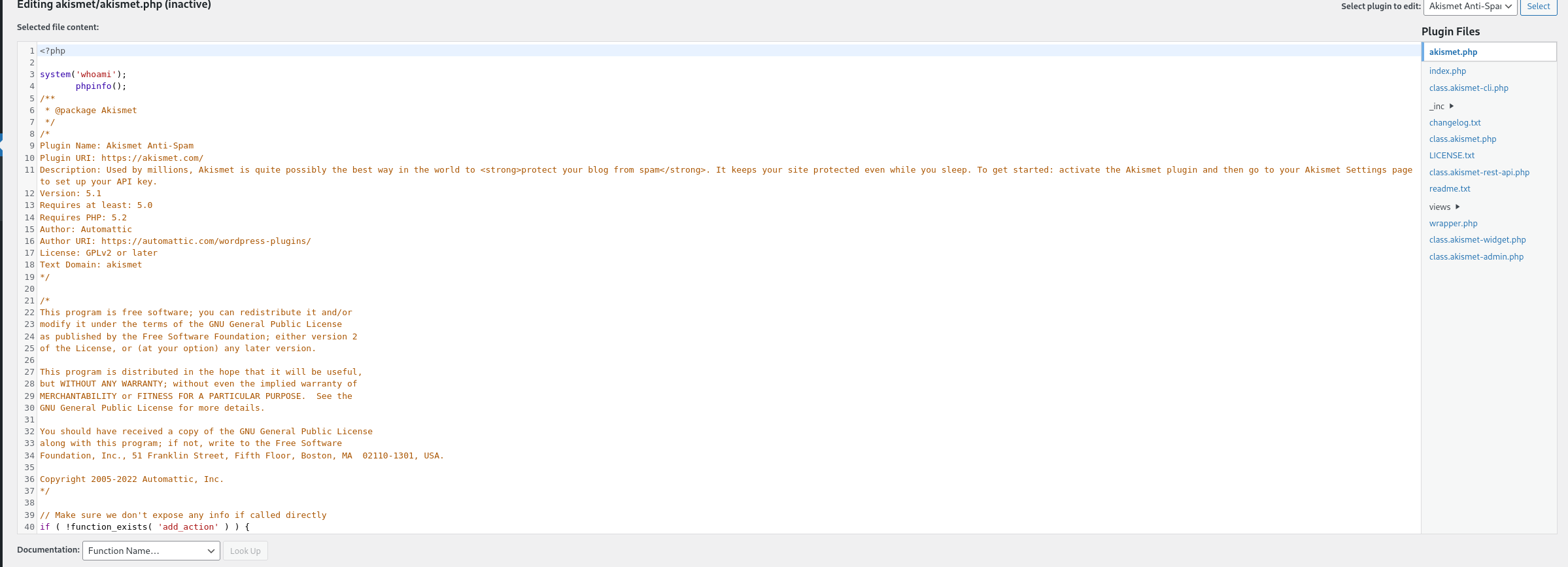Open class.akismet-cli.php file
Viewport: 1568px width, 567px height.
click(1469, 88)
